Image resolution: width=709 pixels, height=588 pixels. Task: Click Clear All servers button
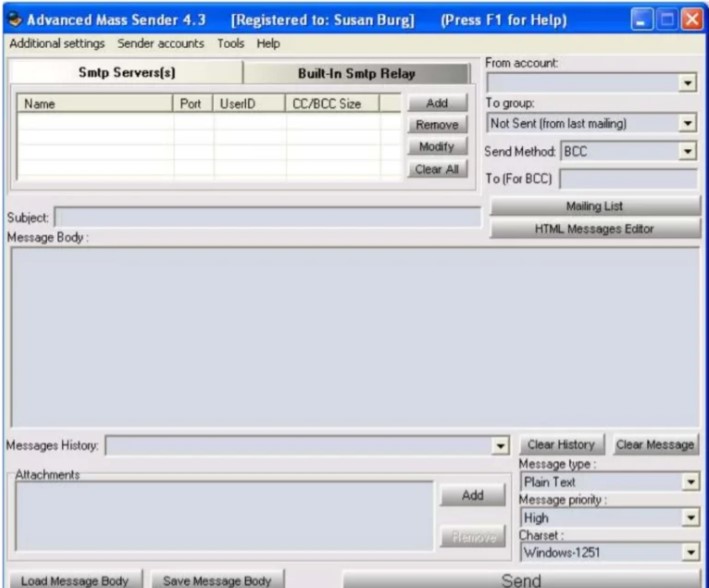[436, 169]
